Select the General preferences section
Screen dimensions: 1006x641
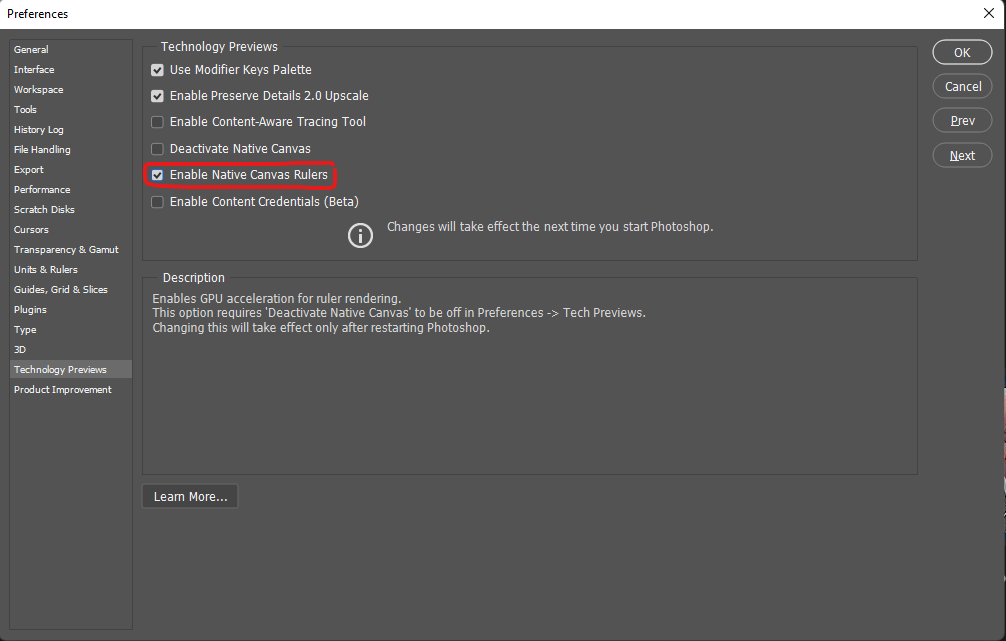(x=30, y=49)
